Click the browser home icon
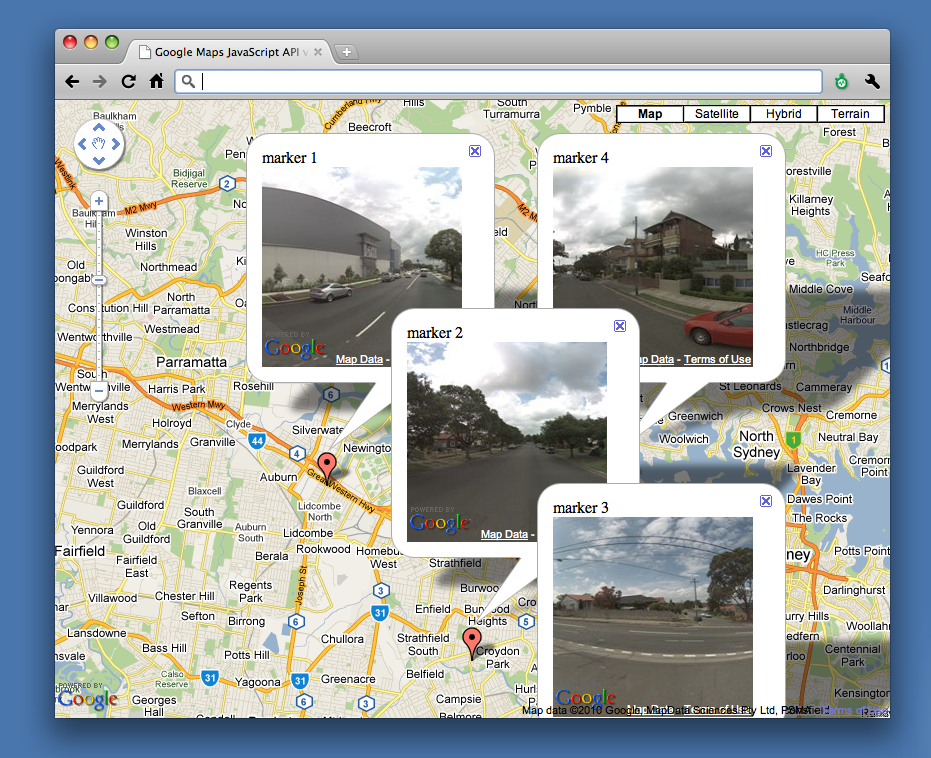931x758 pixels. 156,81
